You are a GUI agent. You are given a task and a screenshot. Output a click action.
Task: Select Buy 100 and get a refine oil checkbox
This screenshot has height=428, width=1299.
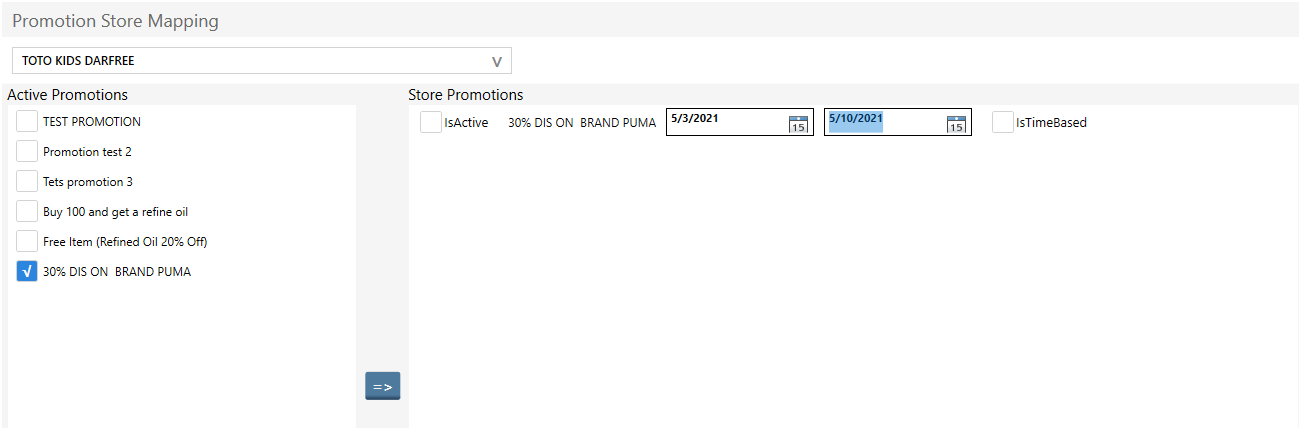27,212
